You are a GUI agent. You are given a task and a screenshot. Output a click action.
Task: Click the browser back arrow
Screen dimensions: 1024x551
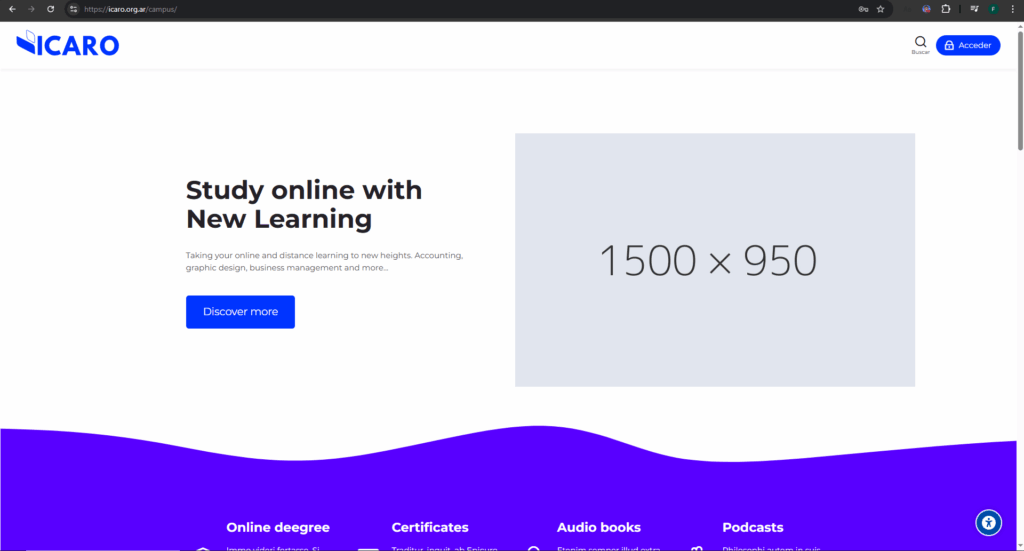[x=11, y=9]
